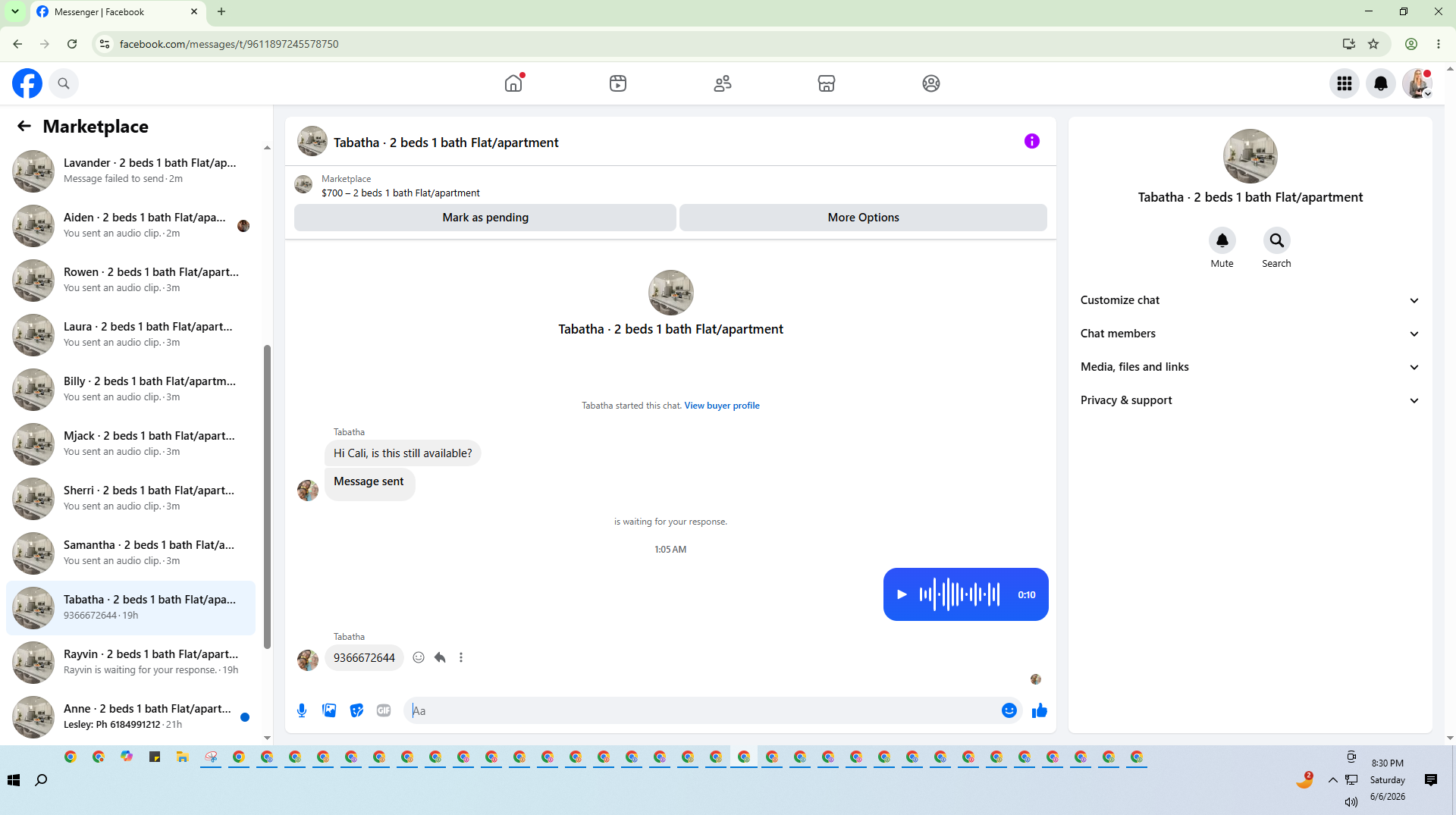Open the tab search dropdown
Screen dimensions: 1456x815
coord(15,11)
